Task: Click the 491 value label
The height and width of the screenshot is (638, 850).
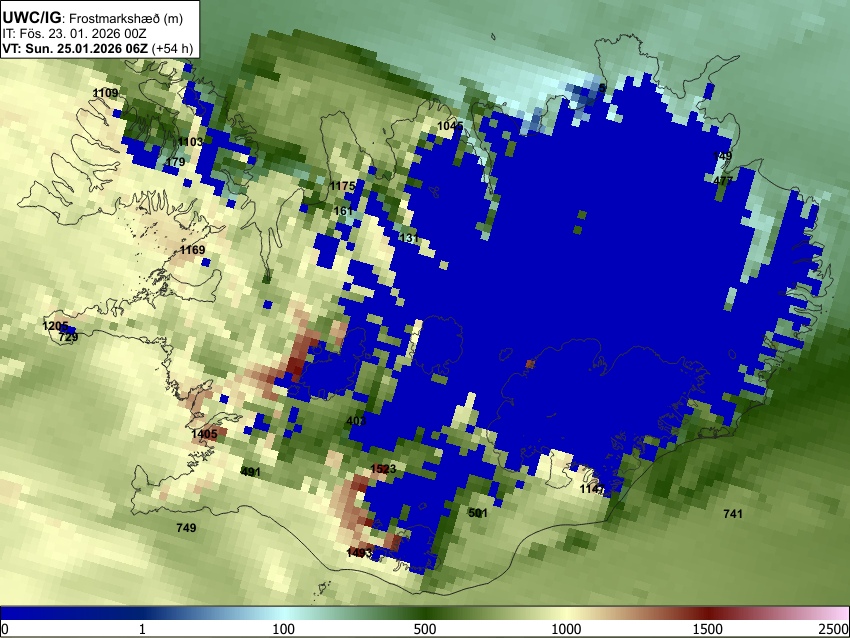Action: tap(250, 472)
